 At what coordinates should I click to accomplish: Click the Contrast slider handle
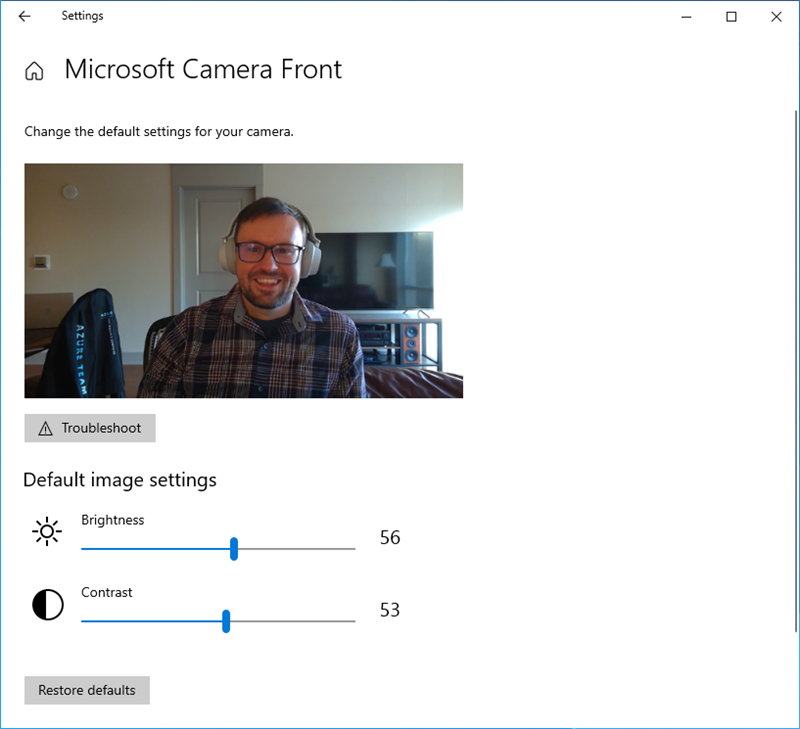point(227,622)
